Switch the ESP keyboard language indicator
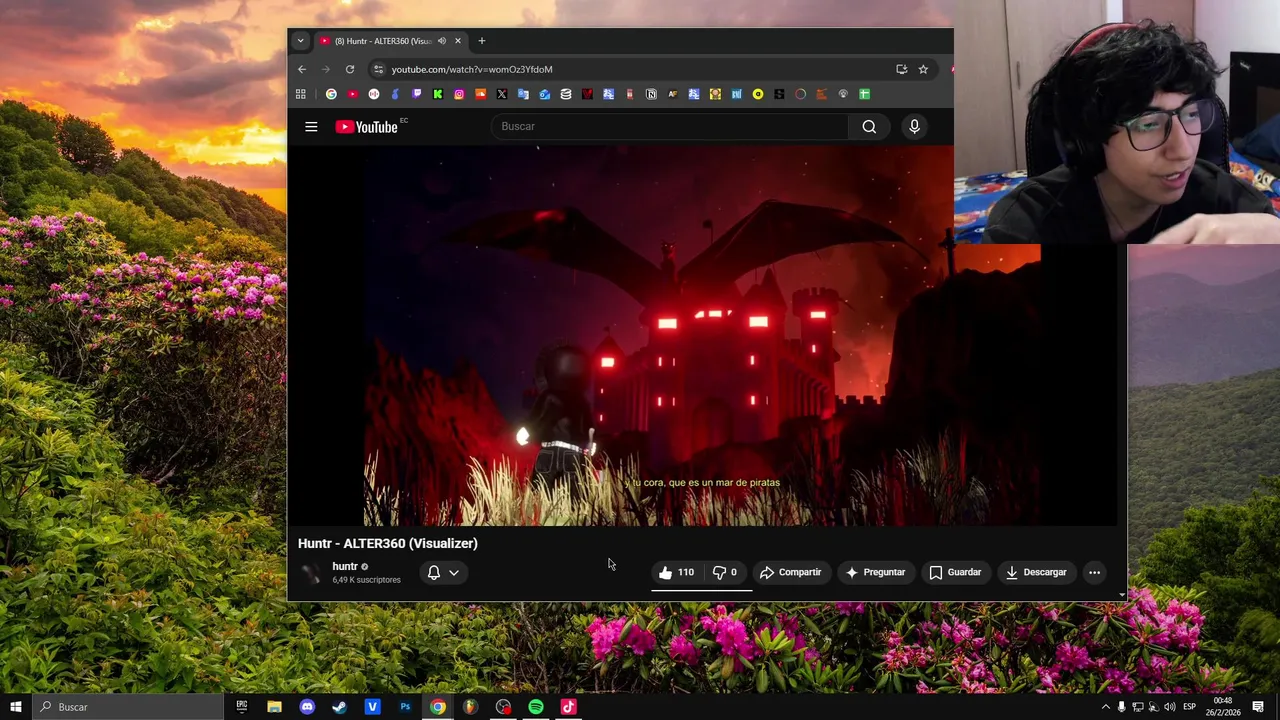 click(x=1190, y=707)
